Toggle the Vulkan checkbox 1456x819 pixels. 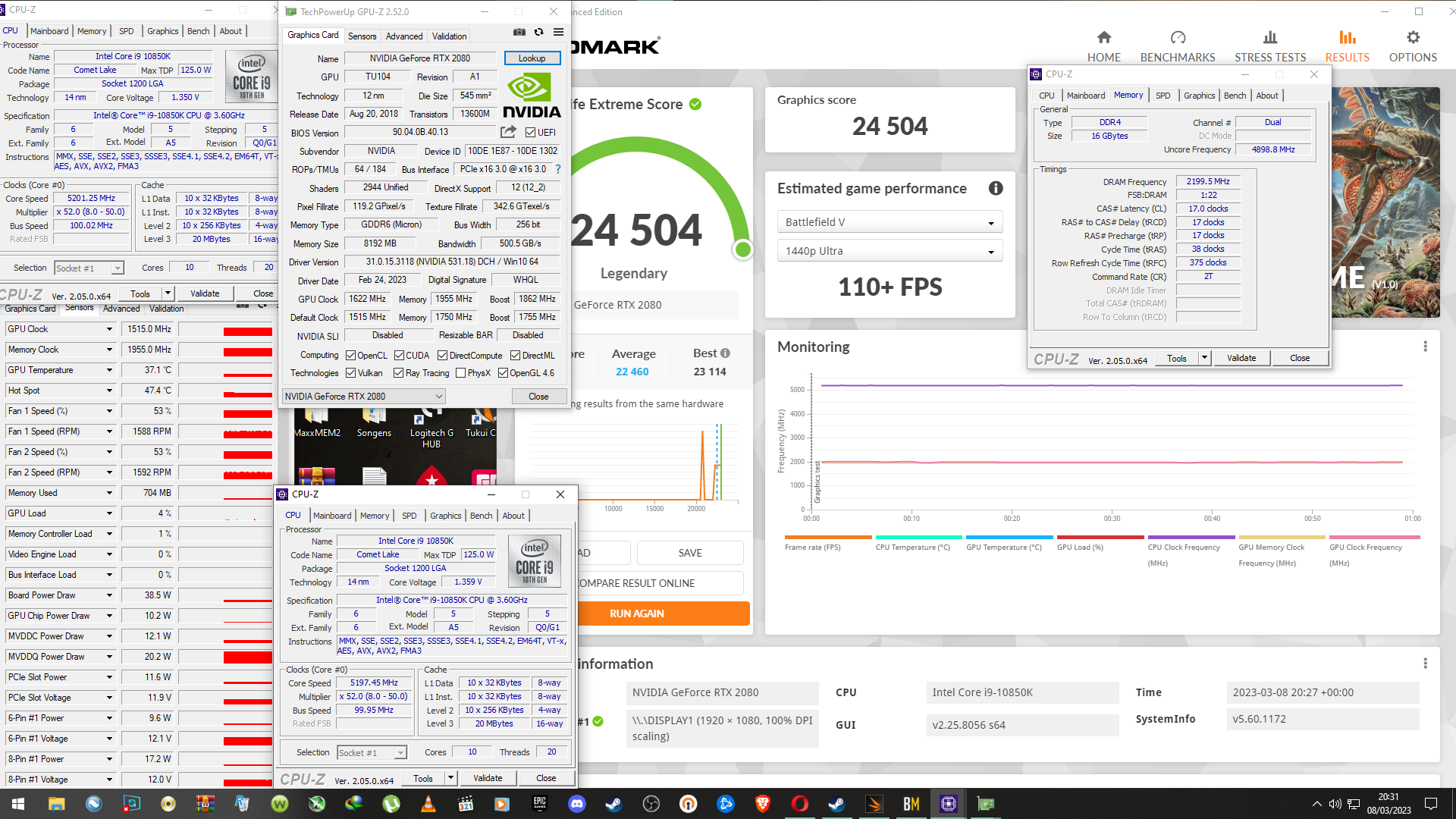coord(350,373)
